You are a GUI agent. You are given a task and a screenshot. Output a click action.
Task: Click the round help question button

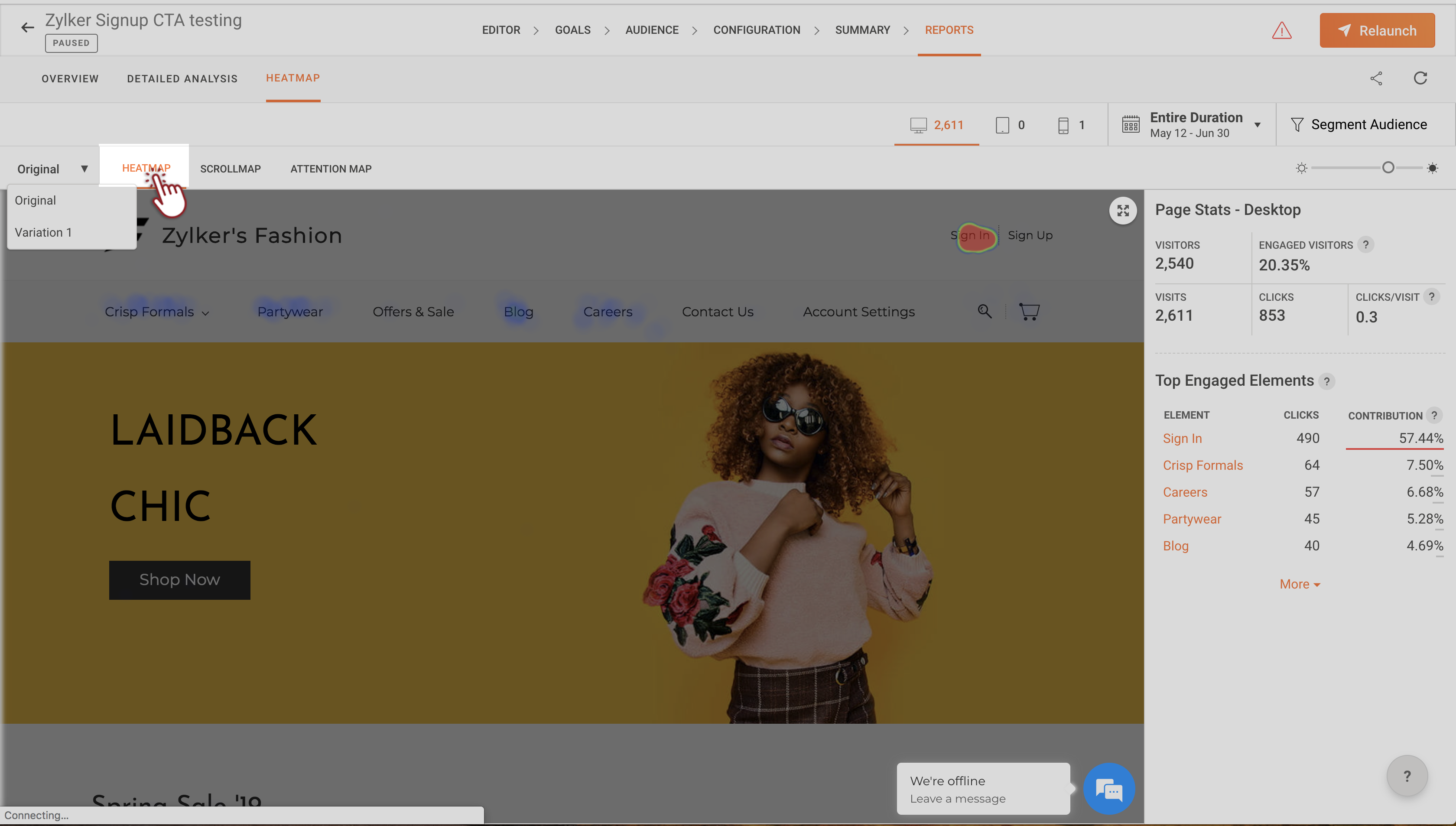tap(1407, 775)
